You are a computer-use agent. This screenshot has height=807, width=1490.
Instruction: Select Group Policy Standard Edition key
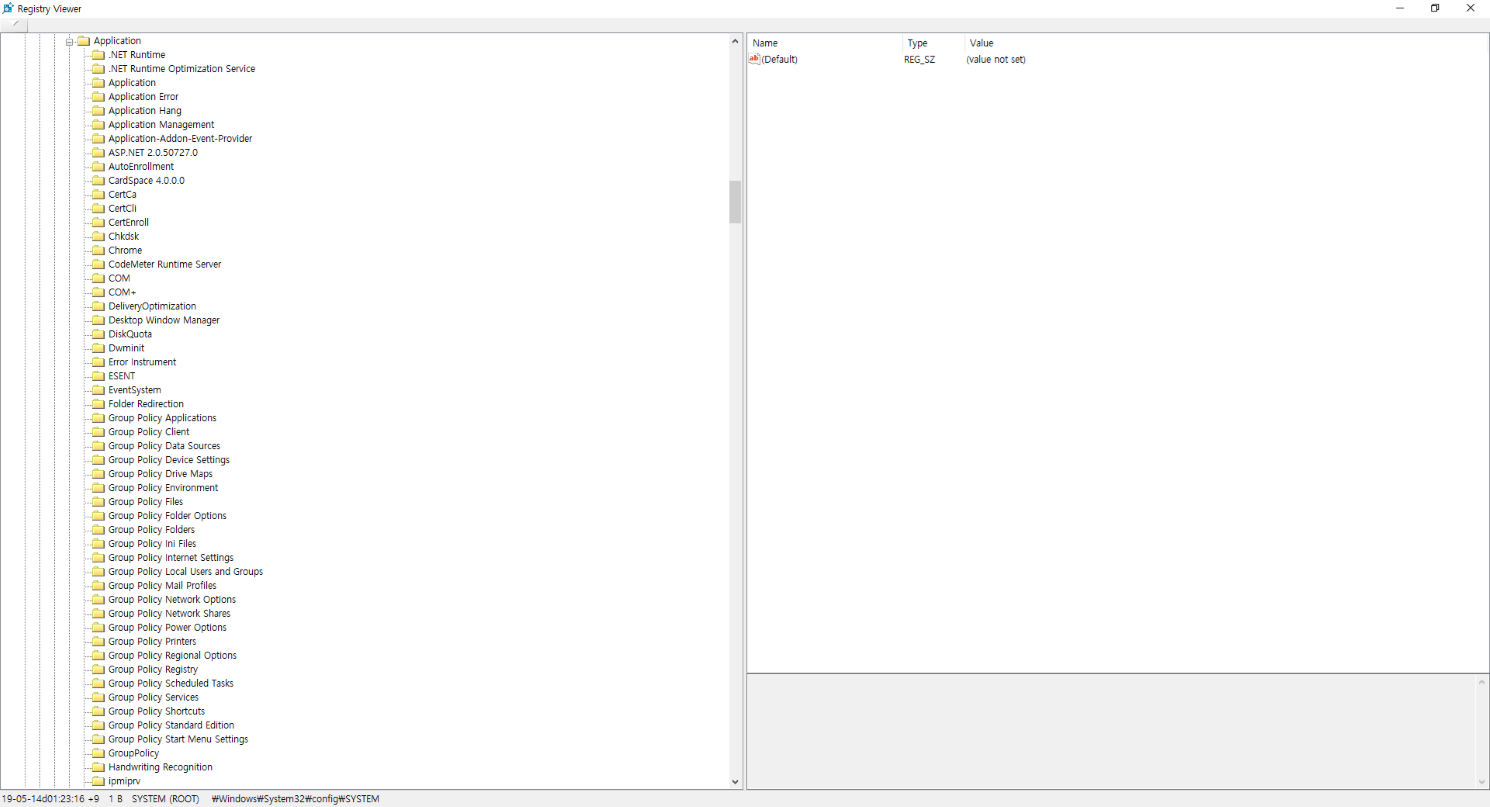pos(171,727)
